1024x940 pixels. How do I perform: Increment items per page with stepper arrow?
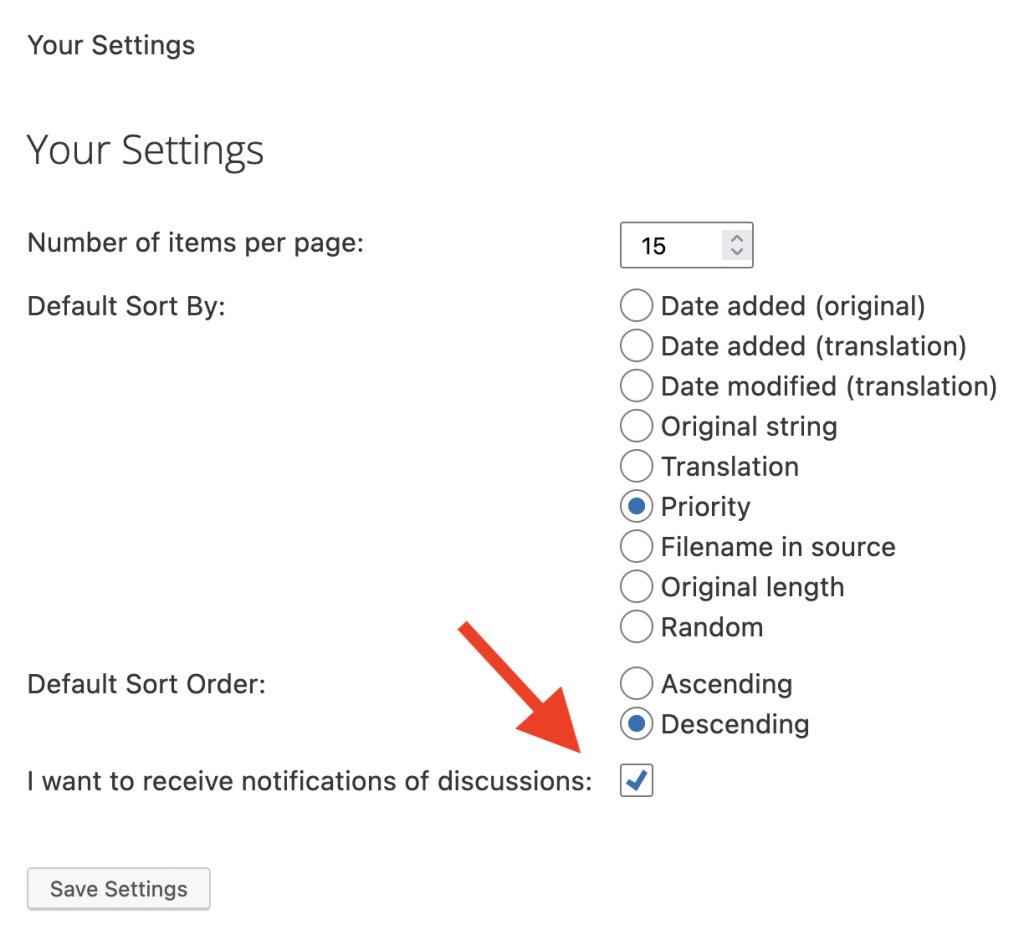tap(735, 237)
